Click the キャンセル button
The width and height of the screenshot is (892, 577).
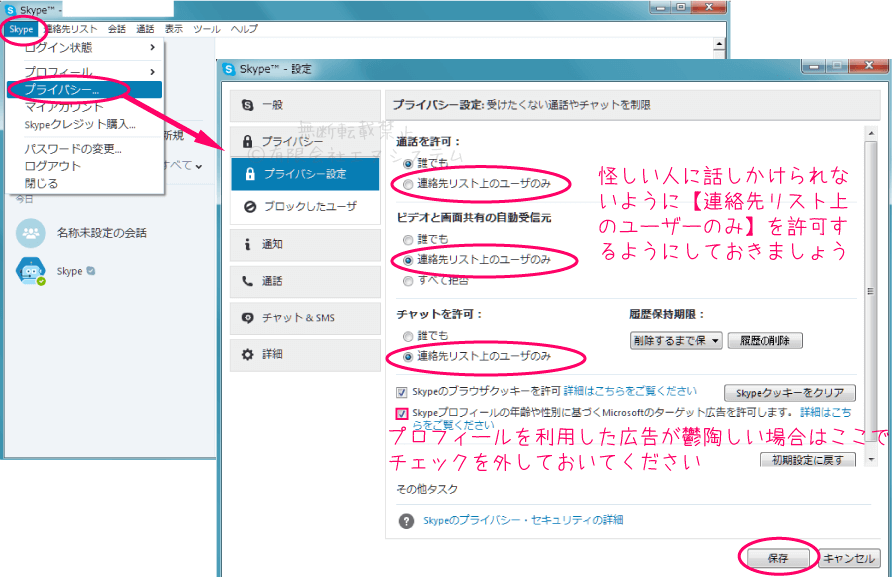[849, 558]
